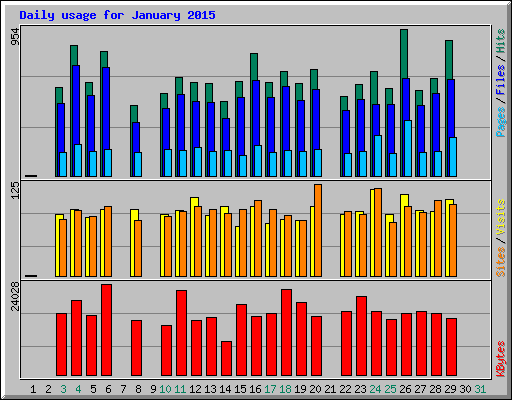The width and height of the screenshot is (512, 400).
Task: Click day label 16 on the axis
Action: click(x=255, y=389)
